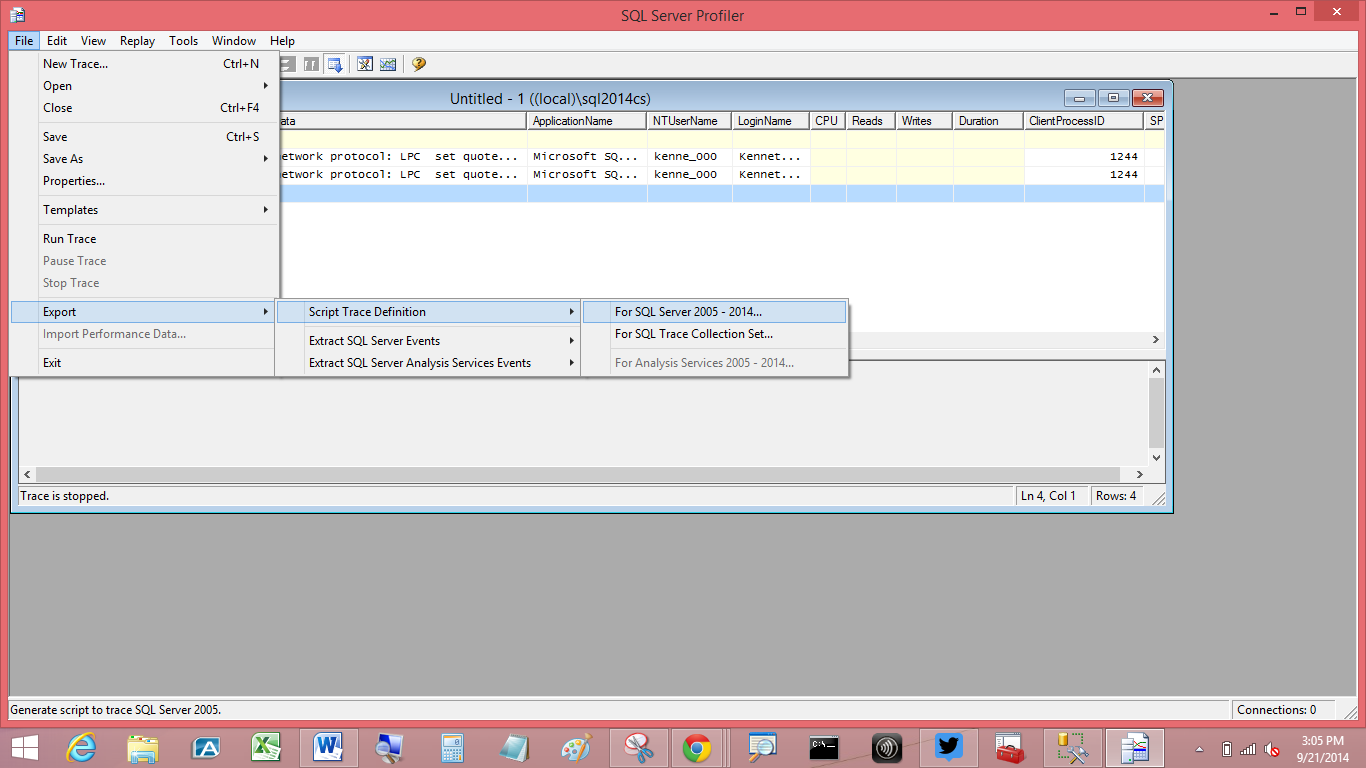Expand Extract SQL Server Analysis Services Events
The image size is (1366, 768).
[430, 363]
